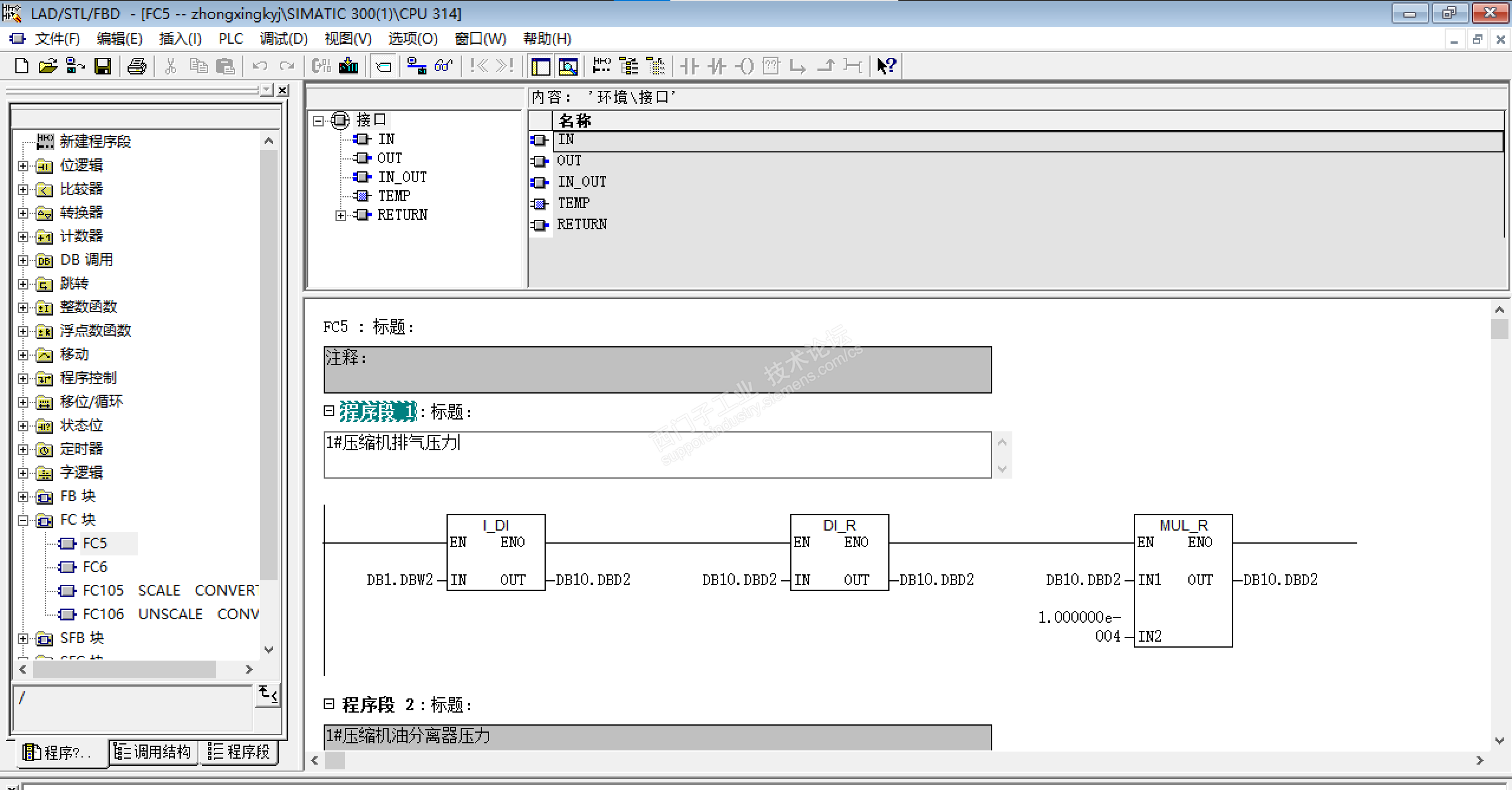The height and width of the screenshot is (790, 1512).
Task: Click the New file toolbar icon
Action: [x=22, y=66]
